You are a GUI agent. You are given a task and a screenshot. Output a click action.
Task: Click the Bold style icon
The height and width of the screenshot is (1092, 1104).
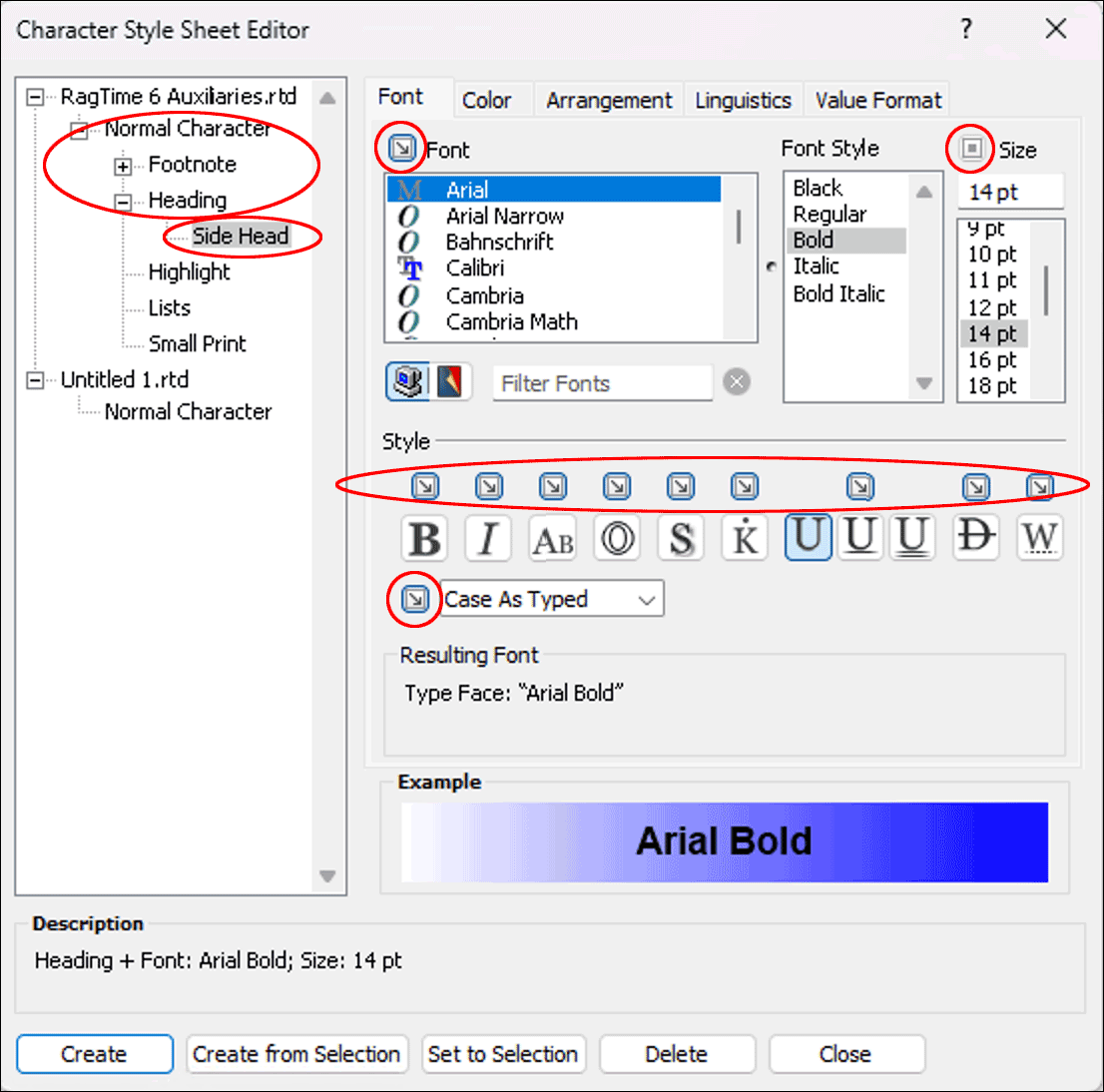point(424,539)
